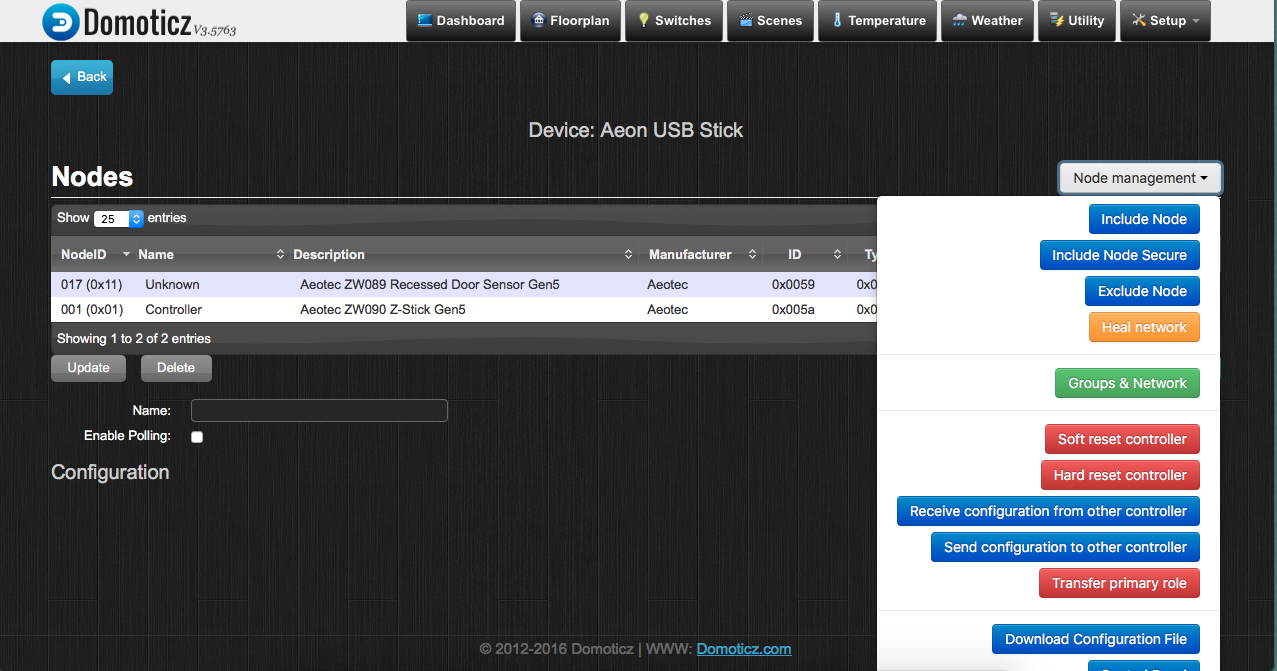Click the Dashboard monitor icon

[424, 20]
